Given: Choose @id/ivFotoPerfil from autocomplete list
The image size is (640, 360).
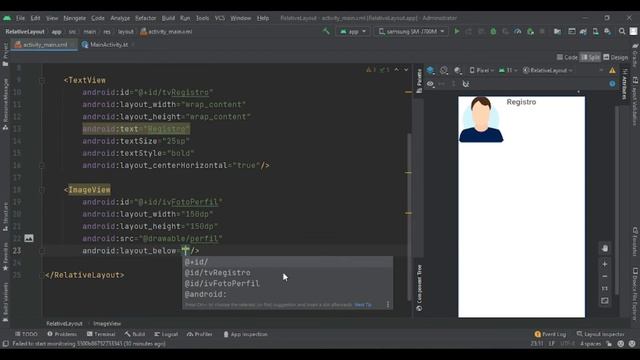Looking at the screenshot, I should pos(287,283).
